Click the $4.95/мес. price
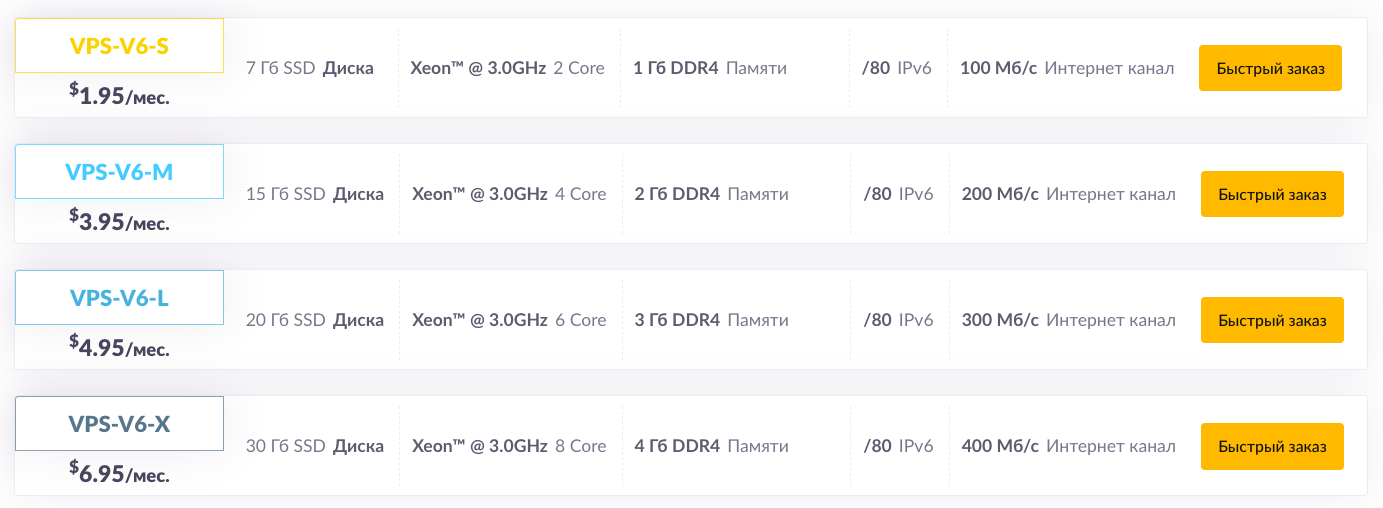This screenshot has height=508, width=1383. coord(119,347)
